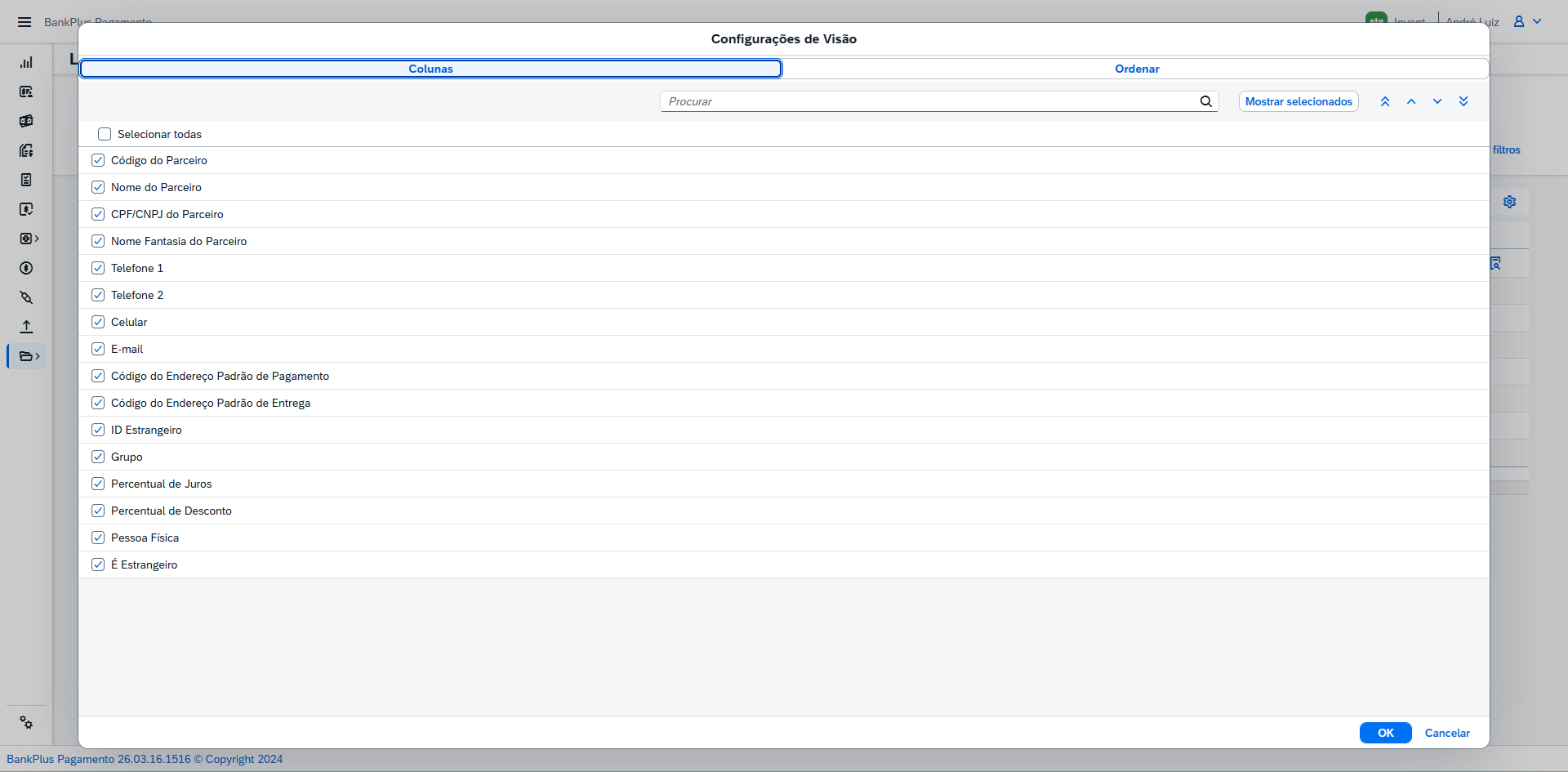1568x772 pixels.
Task: Expand the safe sidebar item chevron
Action: point(37,239)
